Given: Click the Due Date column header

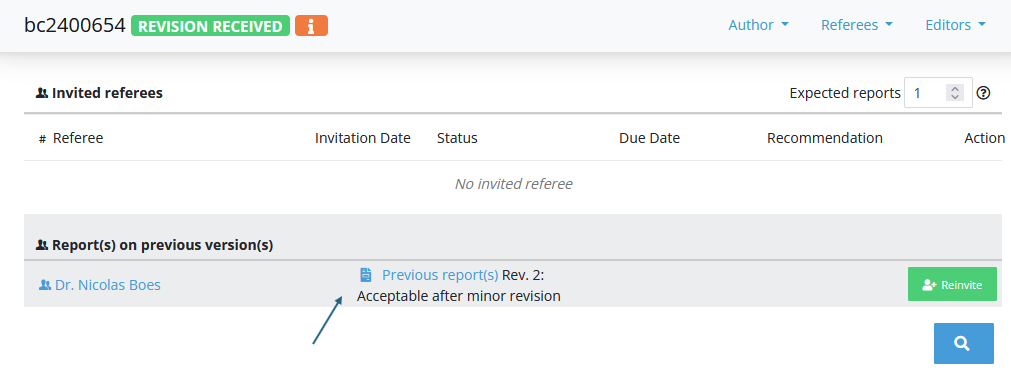Looking at the screenshot, I should (649, 138).
